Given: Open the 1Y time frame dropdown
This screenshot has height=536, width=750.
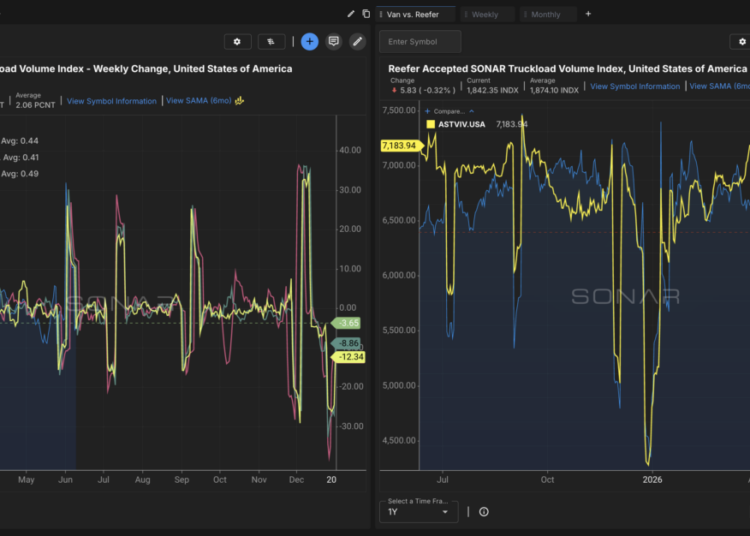Looking at the screenshot, I should click(x=419, y=512).
